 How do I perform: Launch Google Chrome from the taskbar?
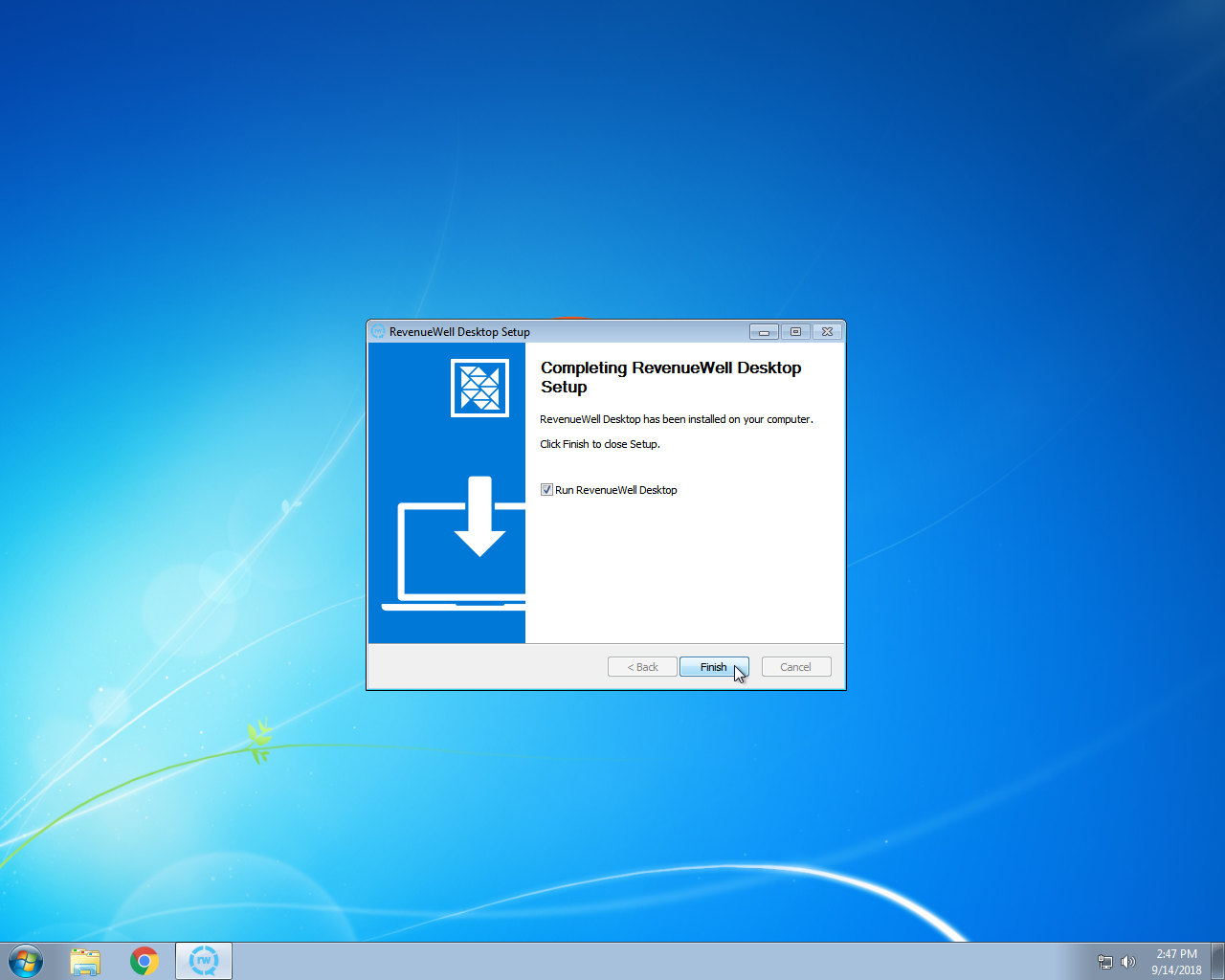pos(145,961)
